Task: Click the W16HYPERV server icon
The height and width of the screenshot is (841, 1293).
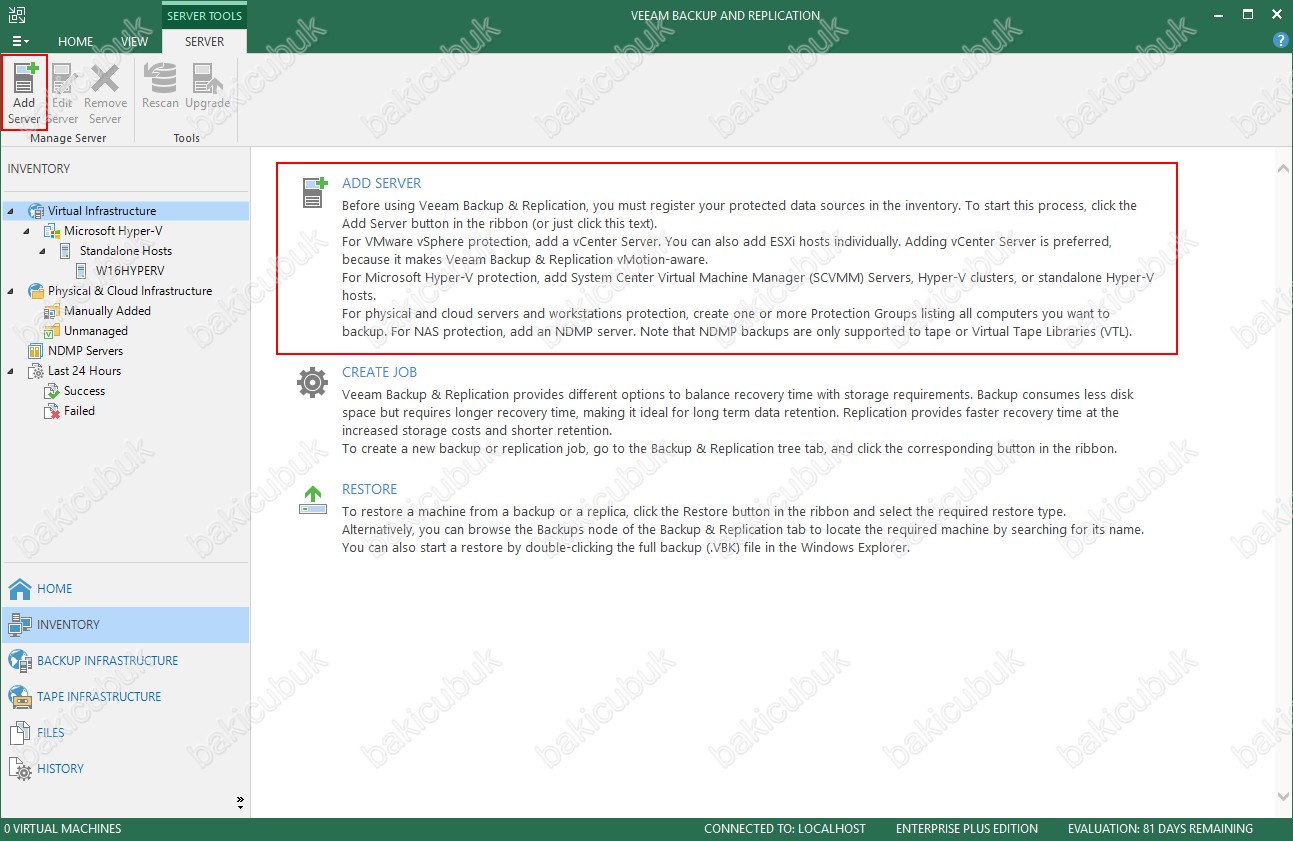Action: [x=82, y=271]
